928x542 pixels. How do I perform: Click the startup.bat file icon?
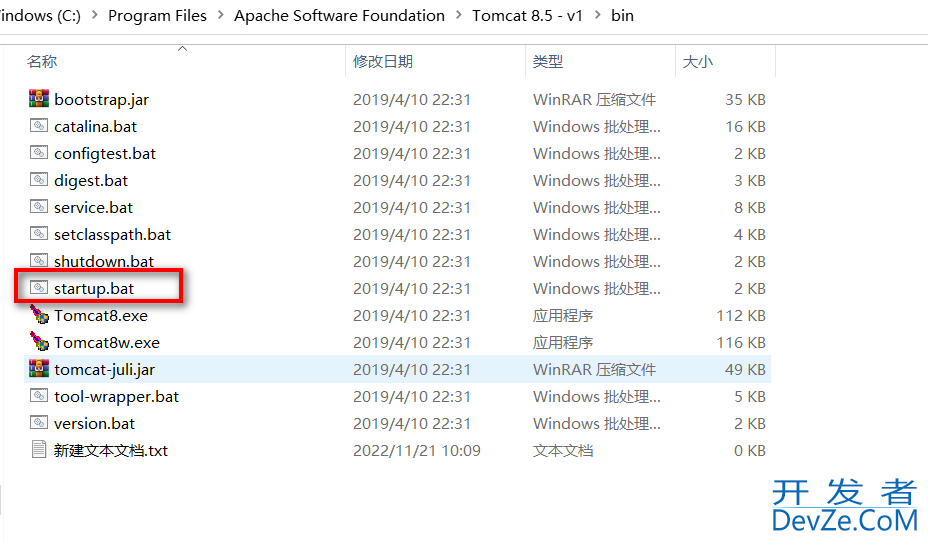(39, 288)
